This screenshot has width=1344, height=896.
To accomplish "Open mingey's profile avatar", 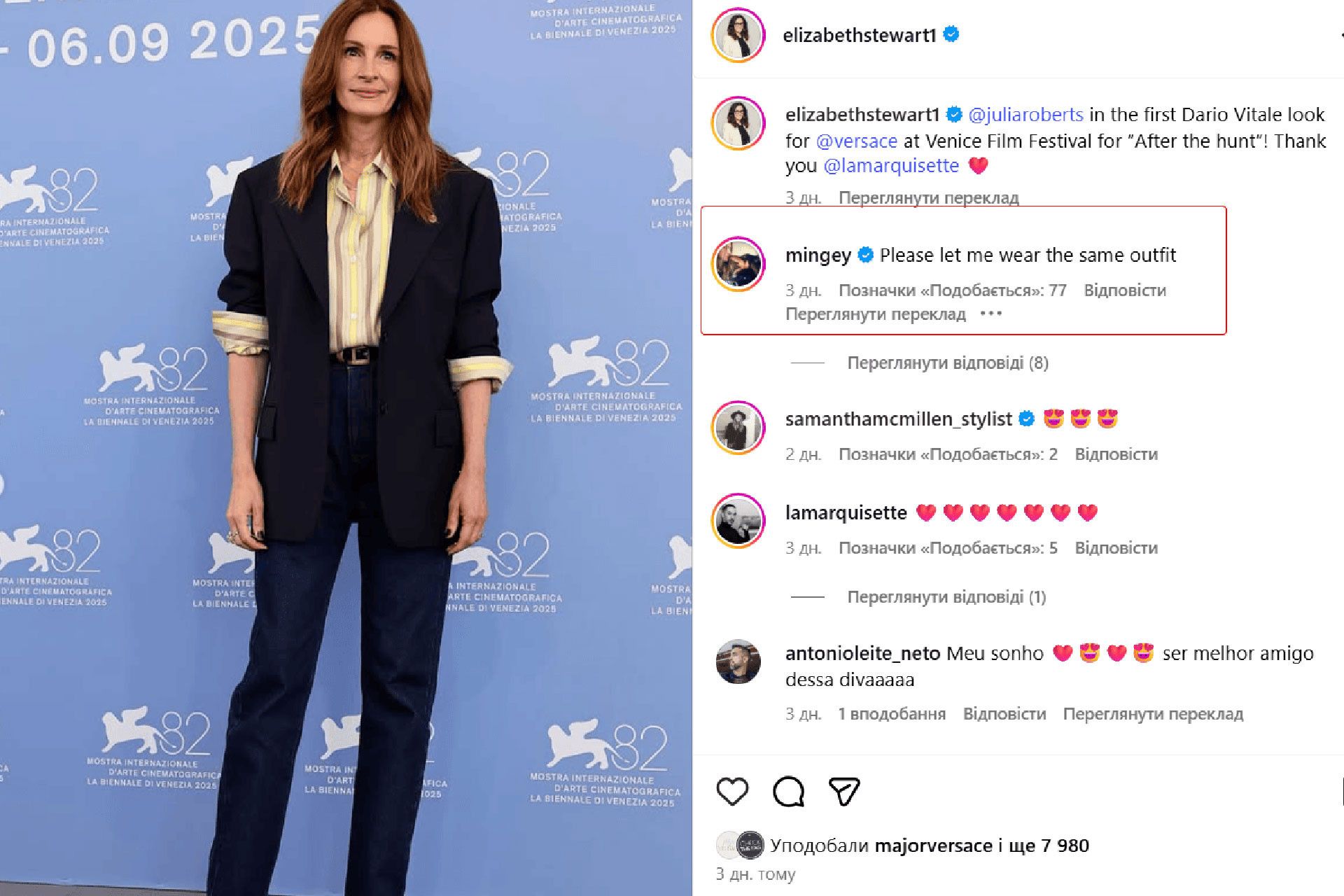I will (738, 264).
